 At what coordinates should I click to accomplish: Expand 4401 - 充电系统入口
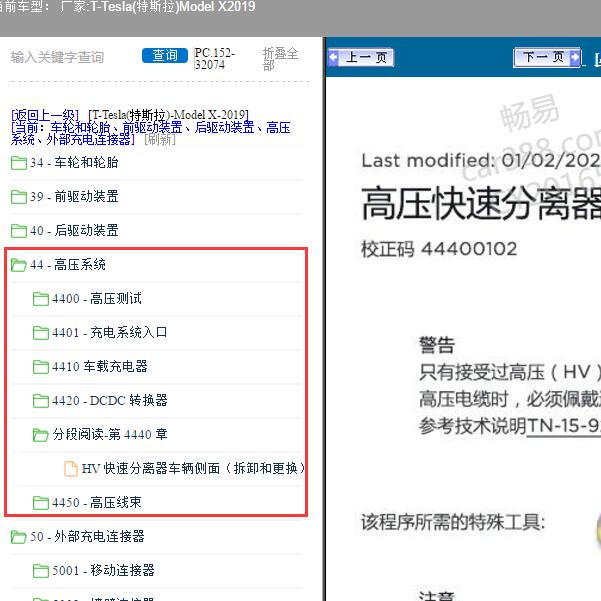[110, 332]
